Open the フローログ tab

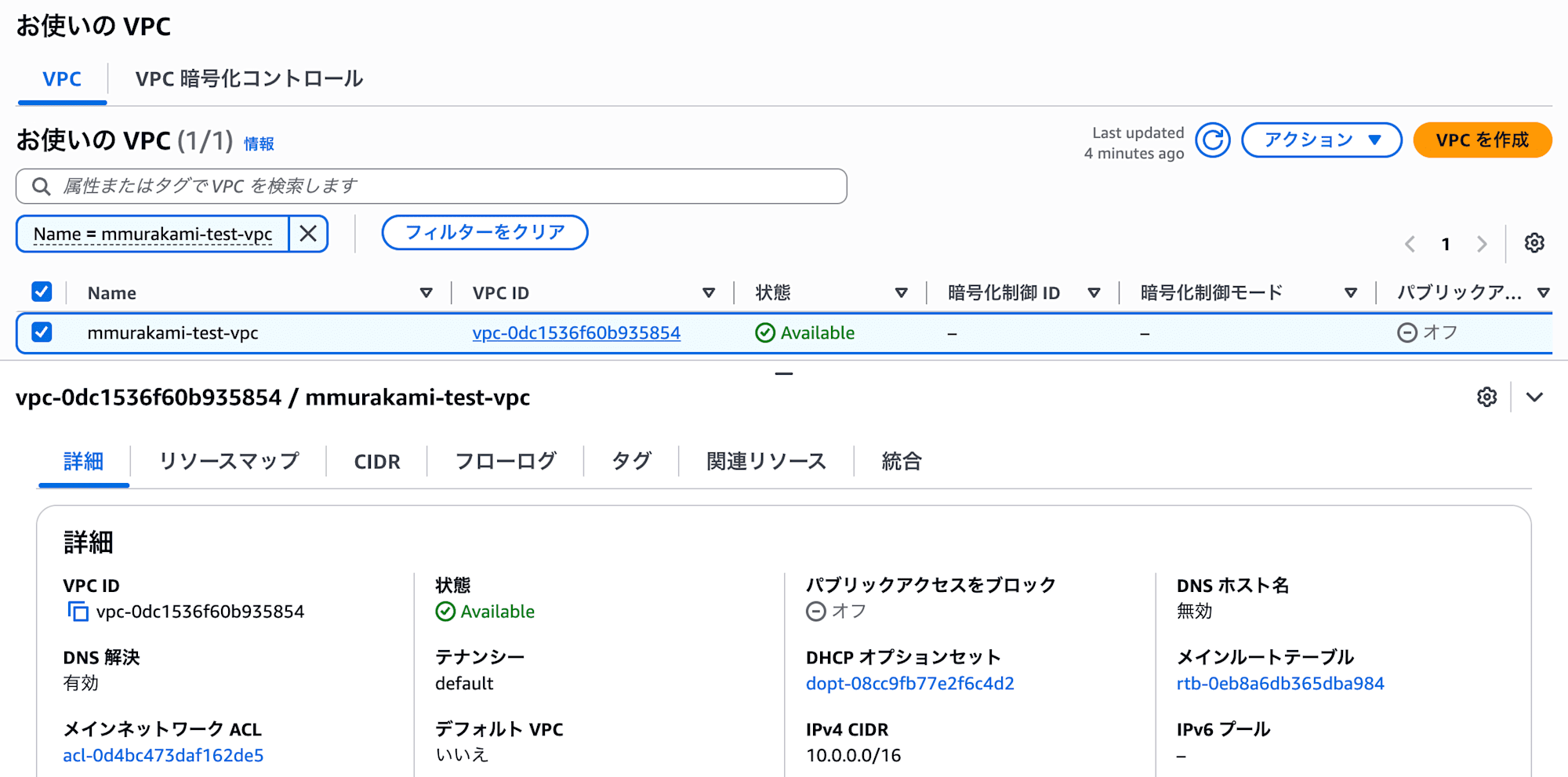[506, 461]
